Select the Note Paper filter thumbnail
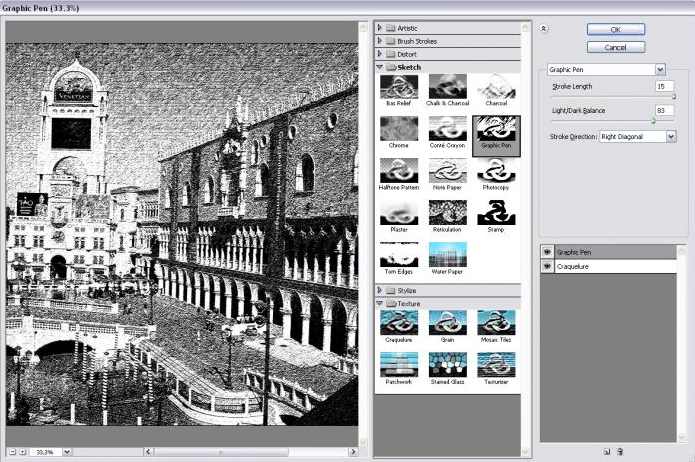The height and width of the screenshot is (462, 695). pos(447,171)
